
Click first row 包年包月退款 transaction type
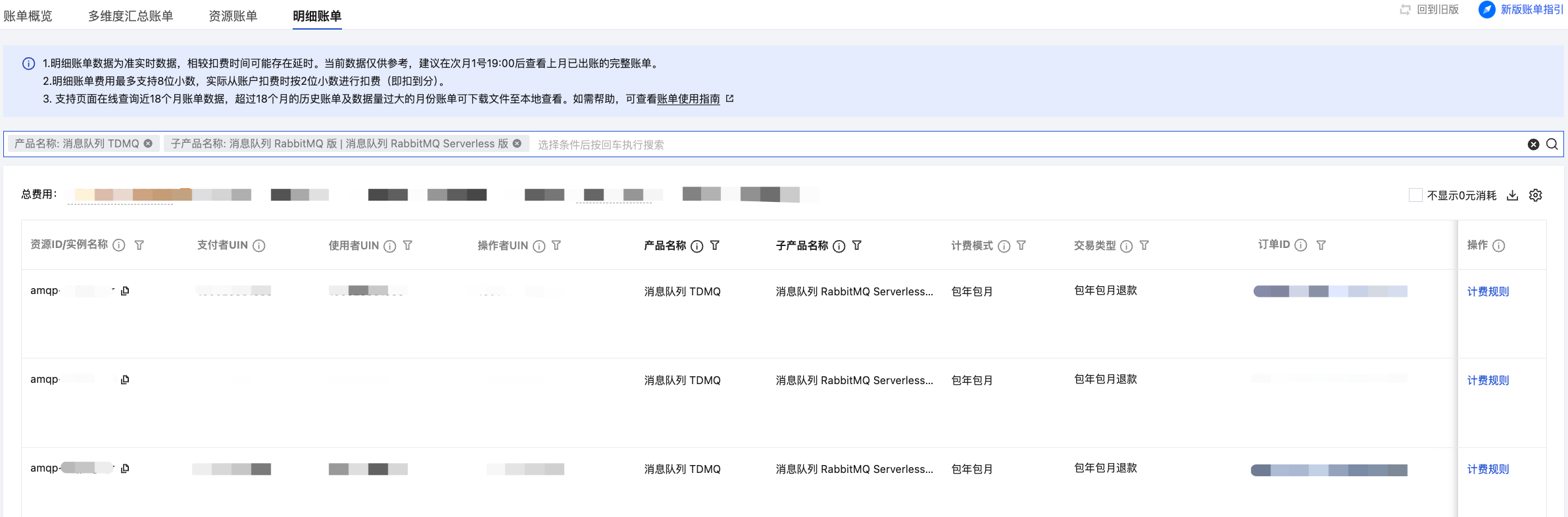[x=1105, y=291]
